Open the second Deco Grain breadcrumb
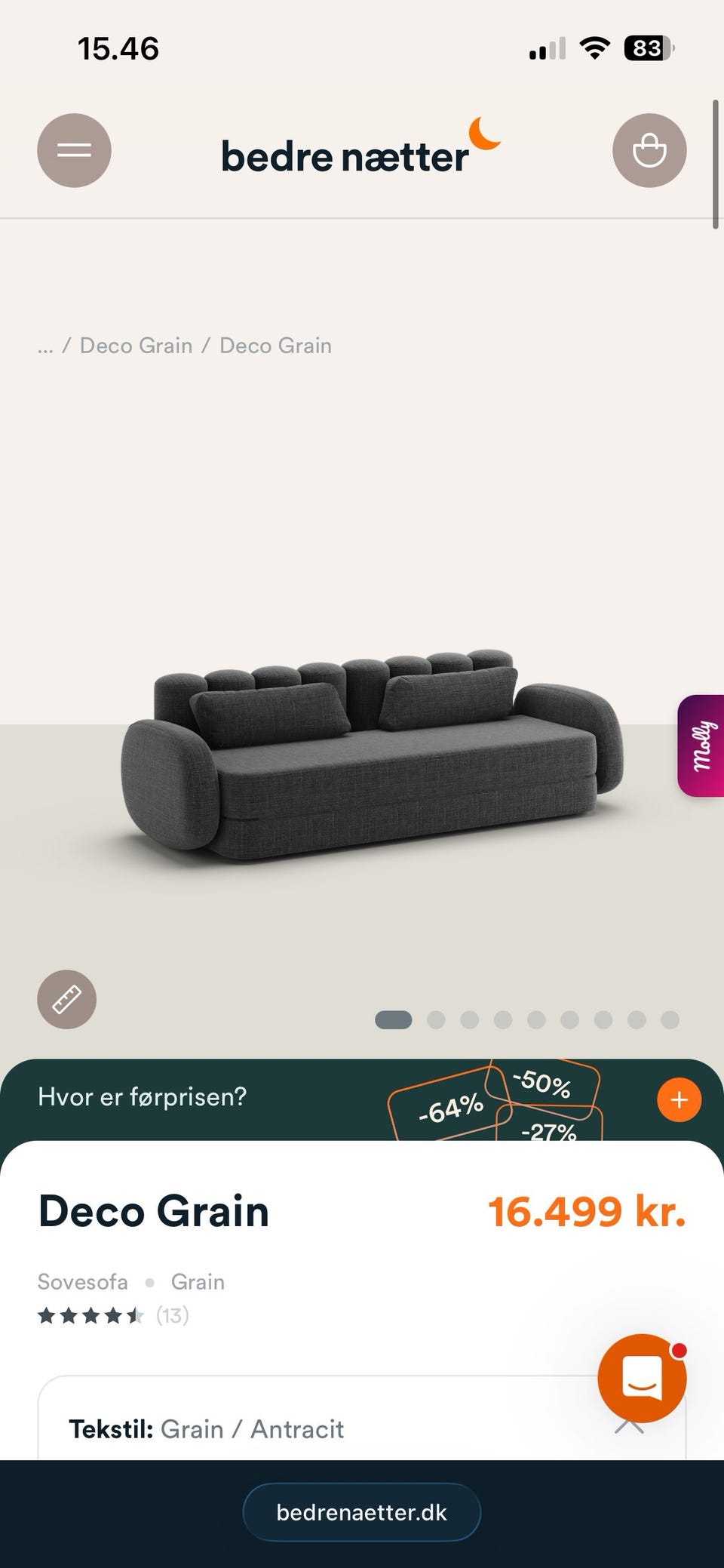 click(x=275, y=346)
